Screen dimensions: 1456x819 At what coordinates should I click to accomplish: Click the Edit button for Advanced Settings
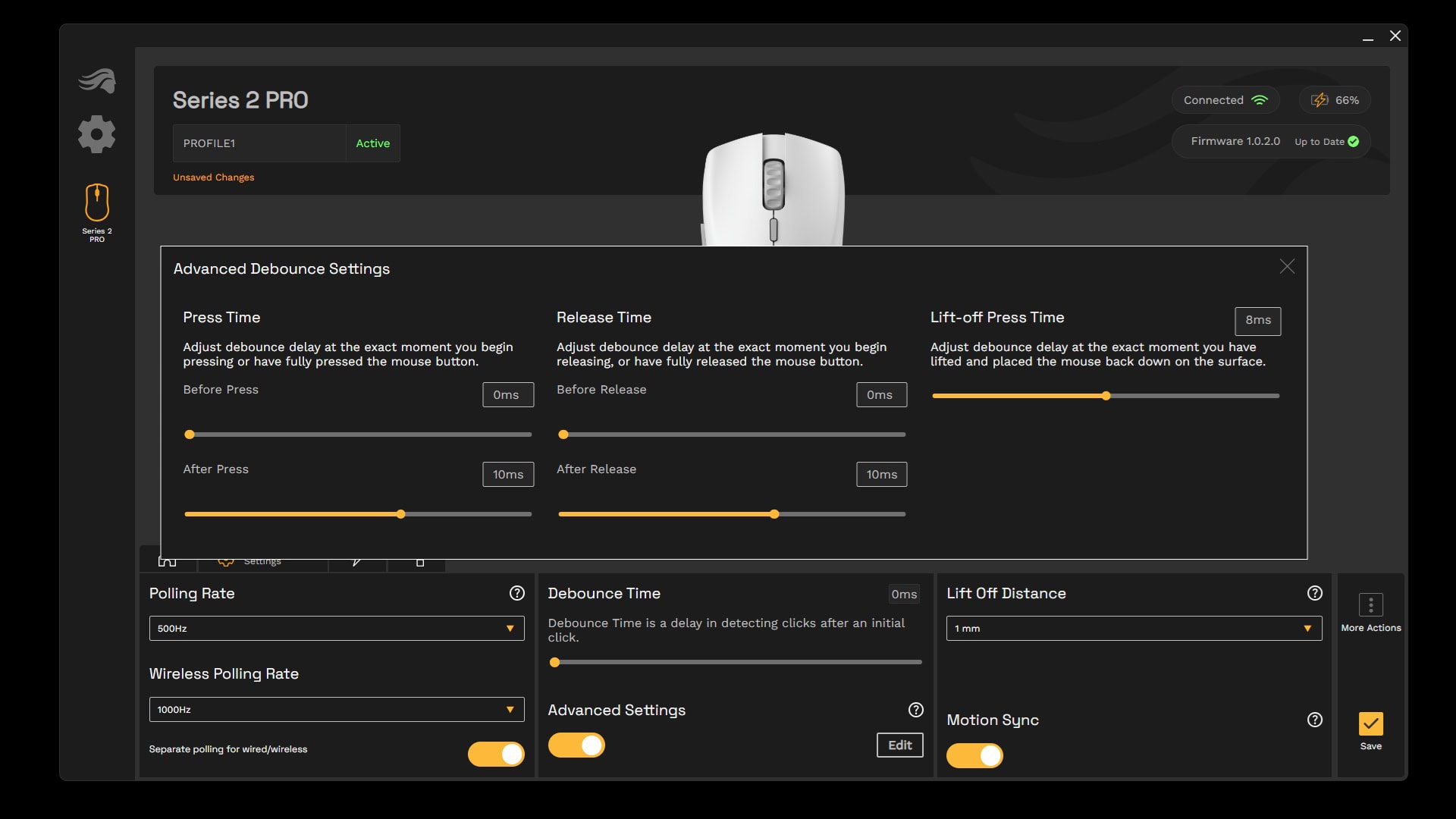pyautogui.click(x=899, y=745)
